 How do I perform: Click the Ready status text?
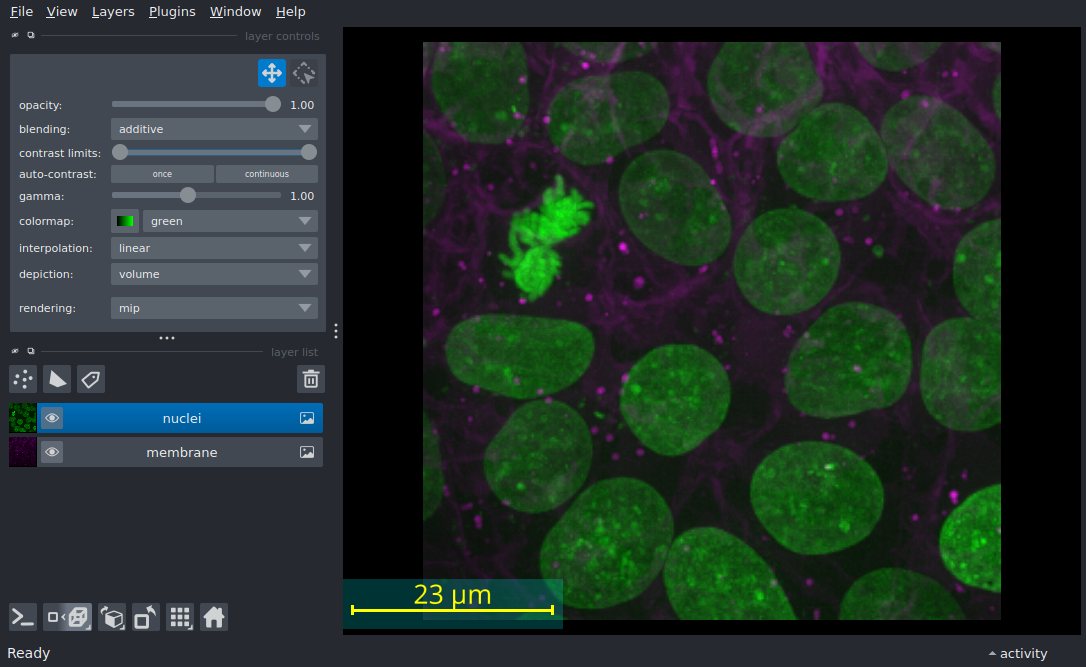[28, 653]
